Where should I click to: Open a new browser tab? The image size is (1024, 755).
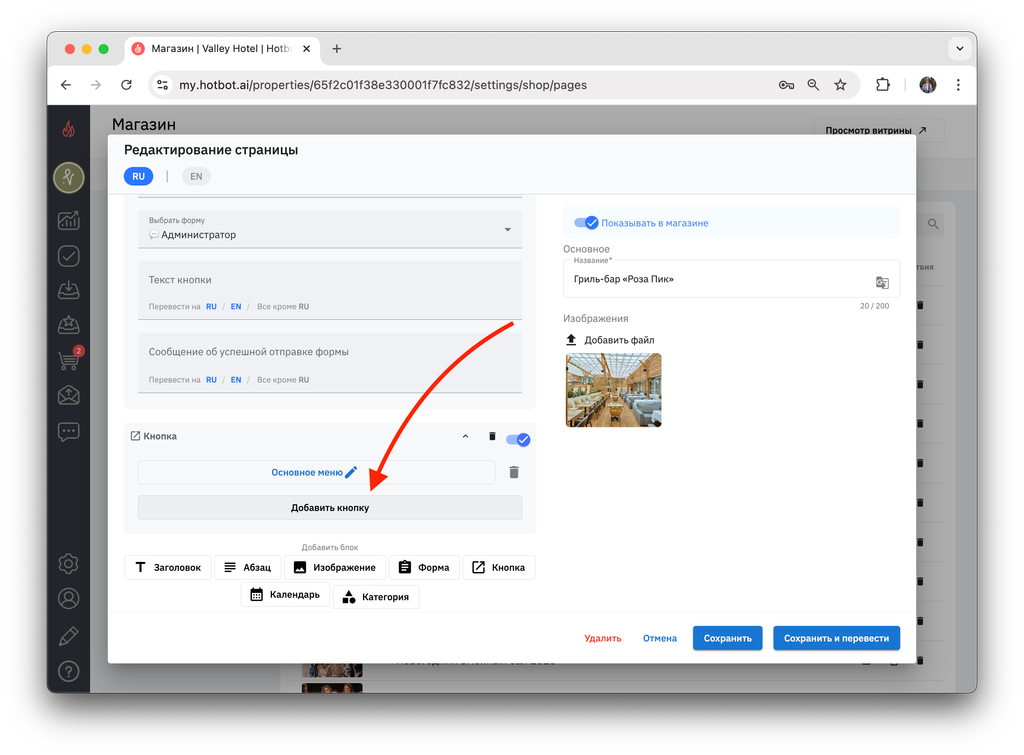(337, 48)
